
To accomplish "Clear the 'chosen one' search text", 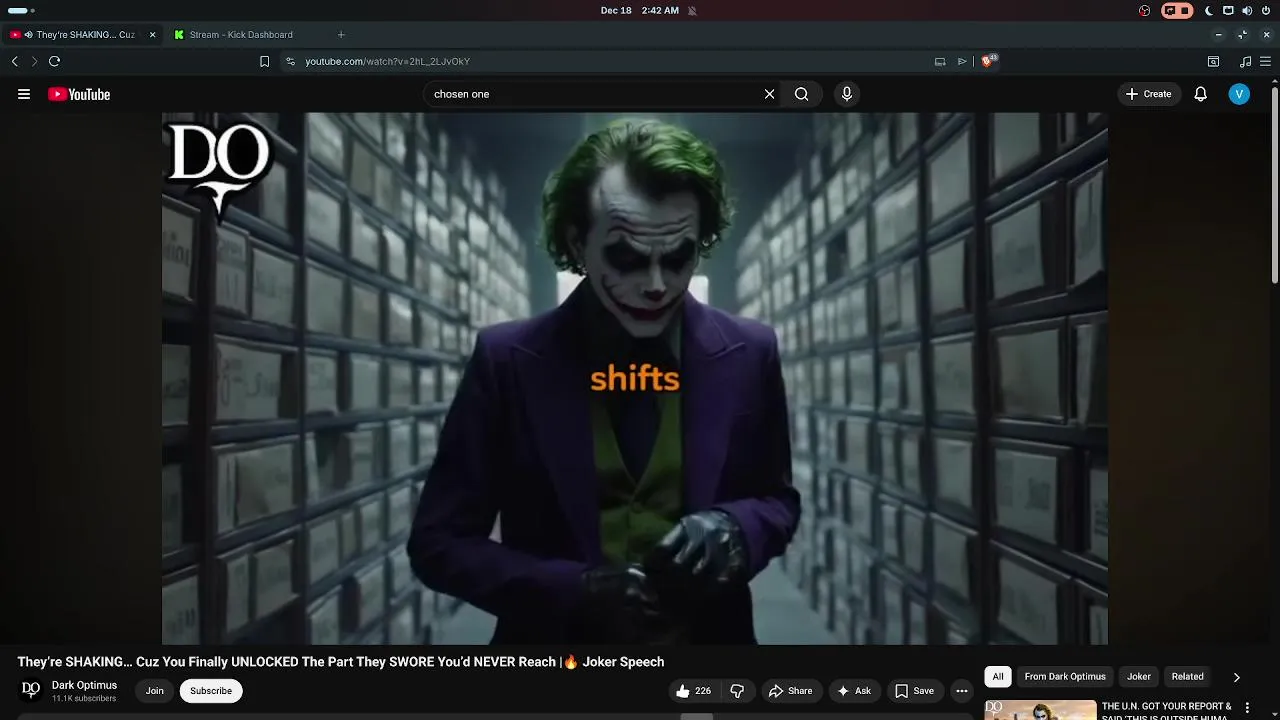I will point(769,94).
